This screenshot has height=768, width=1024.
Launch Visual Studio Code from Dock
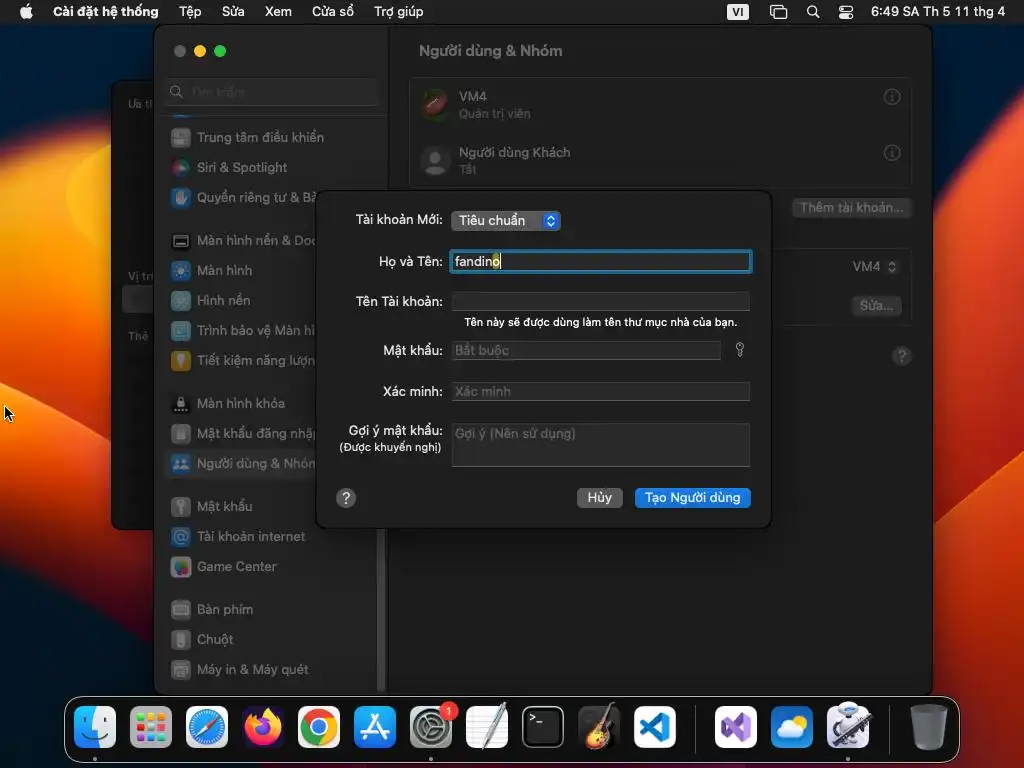point(654,727)
